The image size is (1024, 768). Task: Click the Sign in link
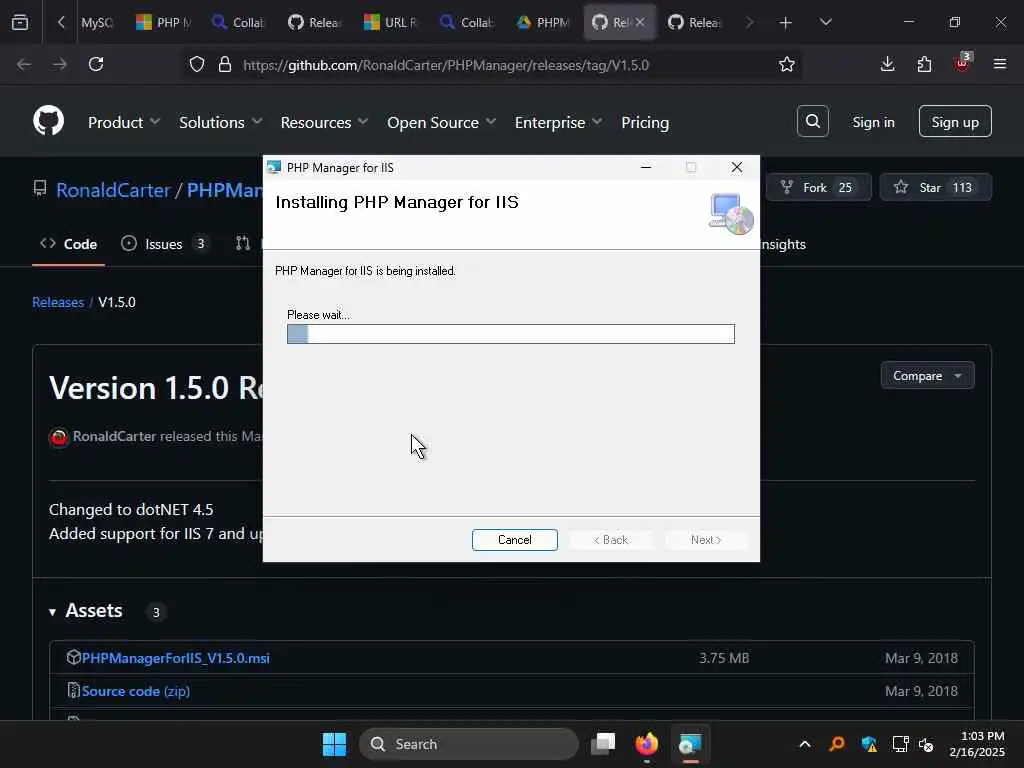coord(873,122)
